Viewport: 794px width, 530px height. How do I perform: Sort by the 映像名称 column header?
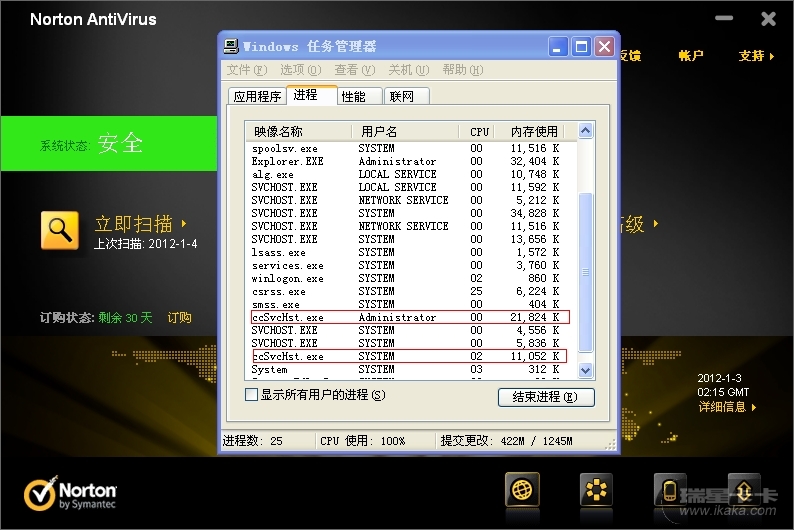(299, 132)
